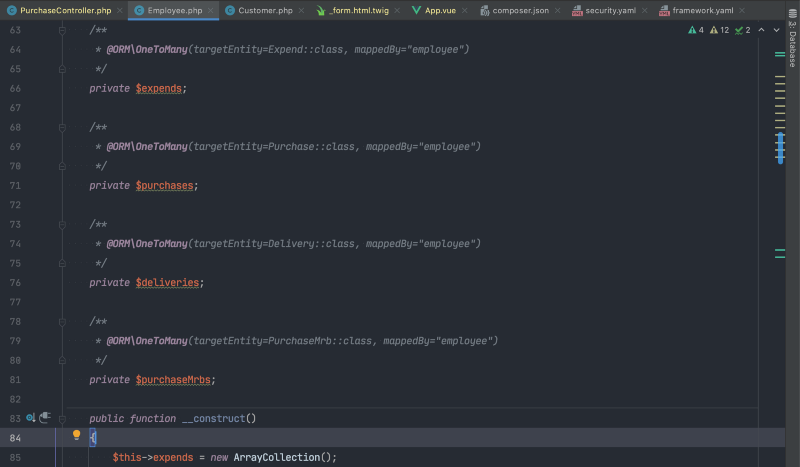Click the YAML icon on security.yaml tab
The image size is (800, 467).
pyautogui.click(x=577, y=10)
